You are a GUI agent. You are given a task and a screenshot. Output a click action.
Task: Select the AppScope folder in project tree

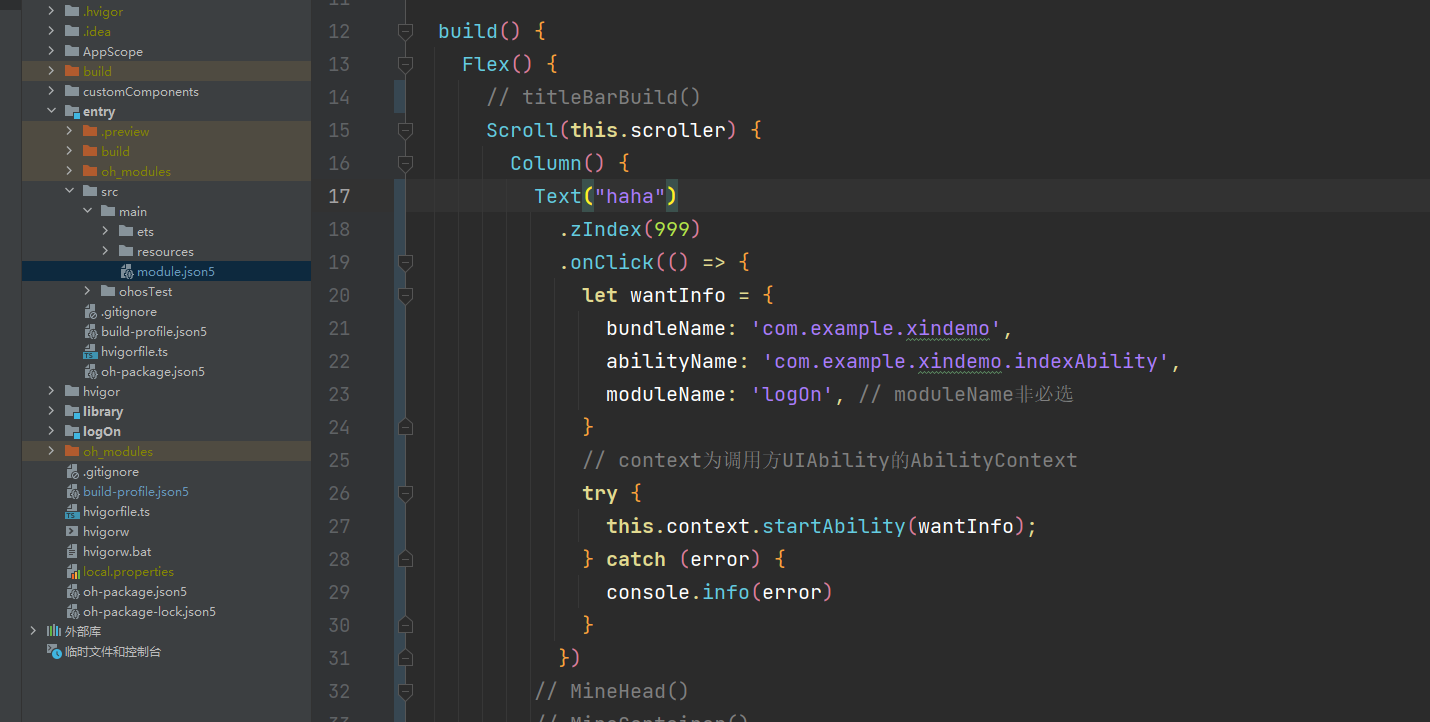pyautogui.click(x=112, y=52)
